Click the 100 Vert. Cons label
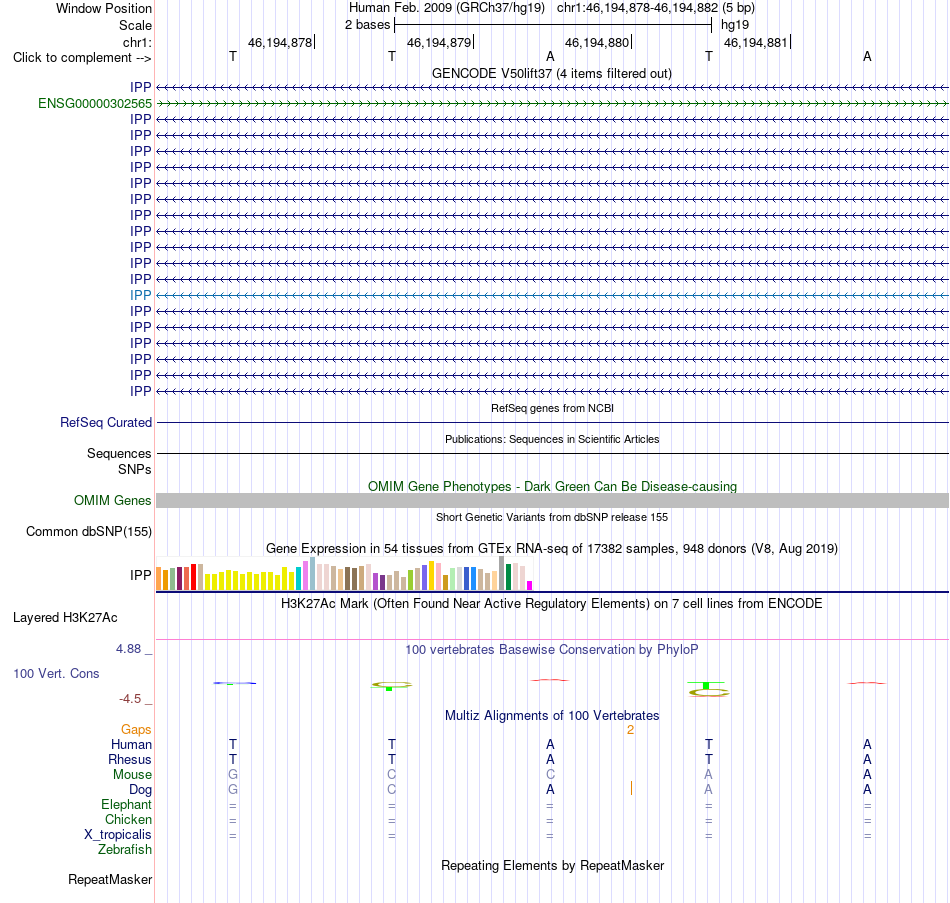Screen dimensions: 950x903 [x=56, y=674]
